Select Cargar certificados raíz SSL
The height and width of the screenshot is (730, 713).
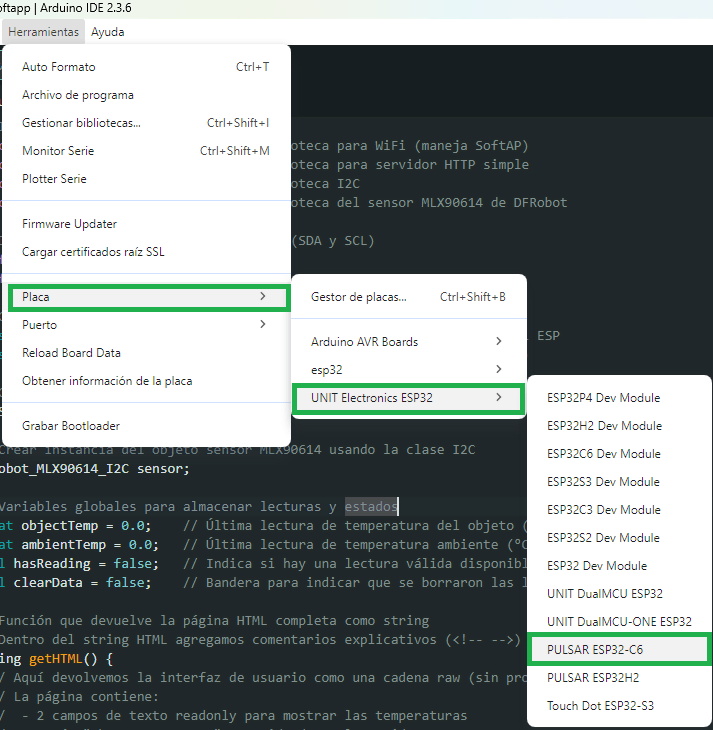(x=146, y=252)
